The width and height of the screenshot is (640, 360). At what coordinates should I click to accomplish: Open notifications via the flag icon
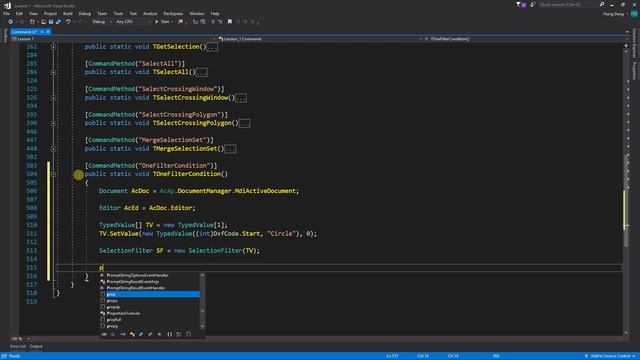(519, 4)
